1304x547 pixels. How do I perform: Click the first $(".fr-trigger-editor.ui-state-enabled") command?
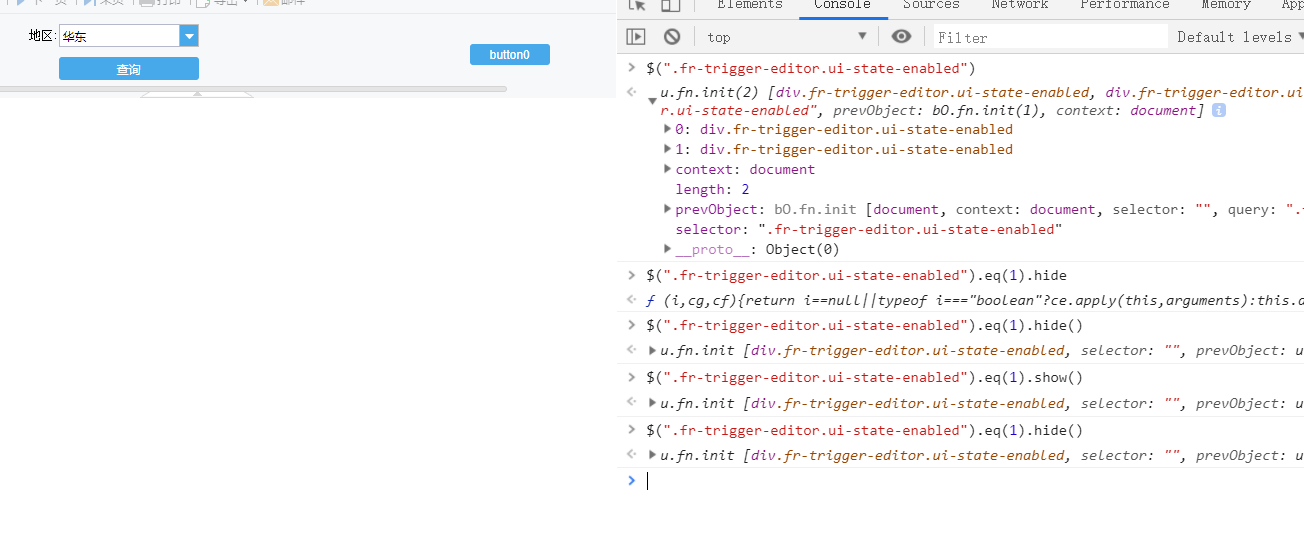click(811, 68)
